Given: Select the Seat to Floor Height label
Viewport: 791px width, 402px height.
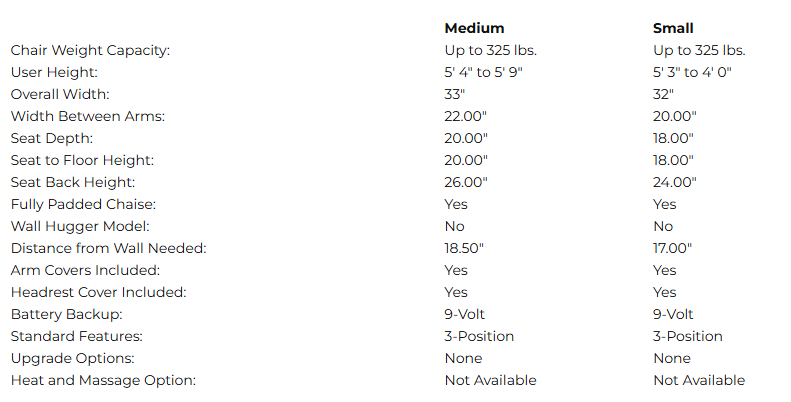Looking at the screenshot, I should (x=82, y=160).
